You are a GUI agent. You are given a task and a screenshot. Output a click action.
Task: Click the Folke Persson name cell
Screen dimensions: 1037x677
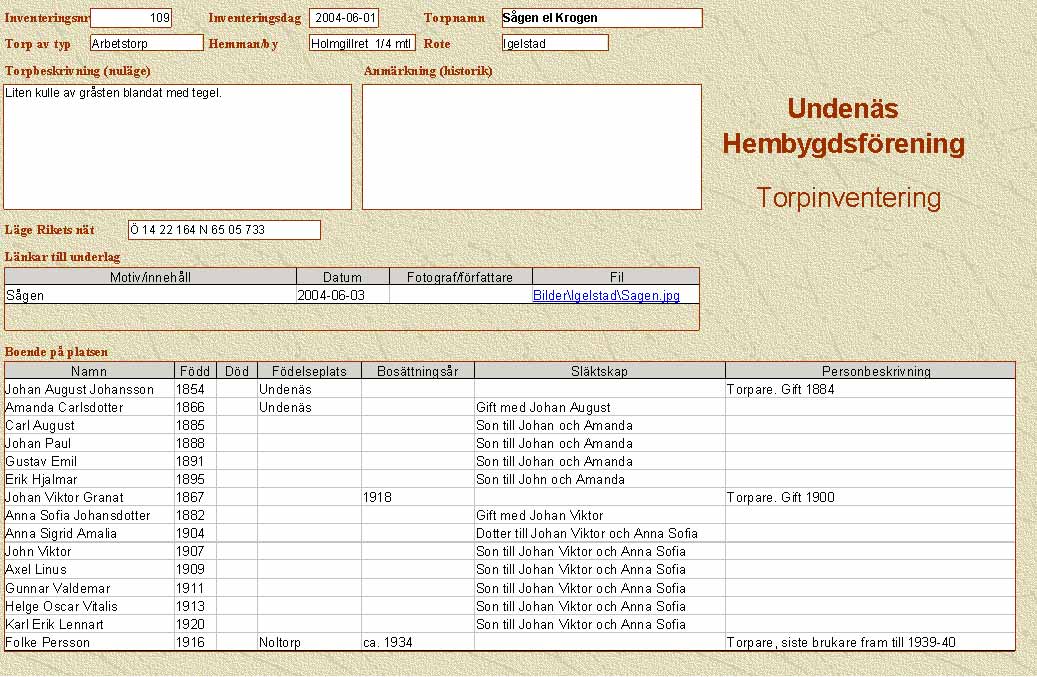(89, 642)
